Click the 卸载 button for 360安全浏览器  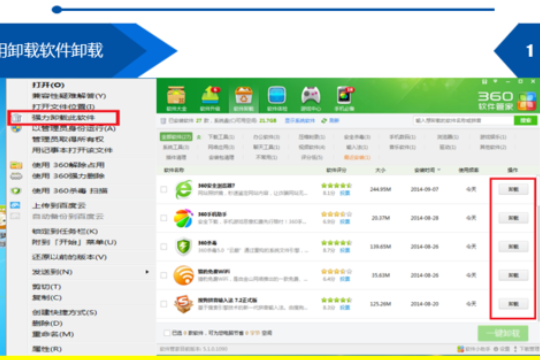coord(513,189)
